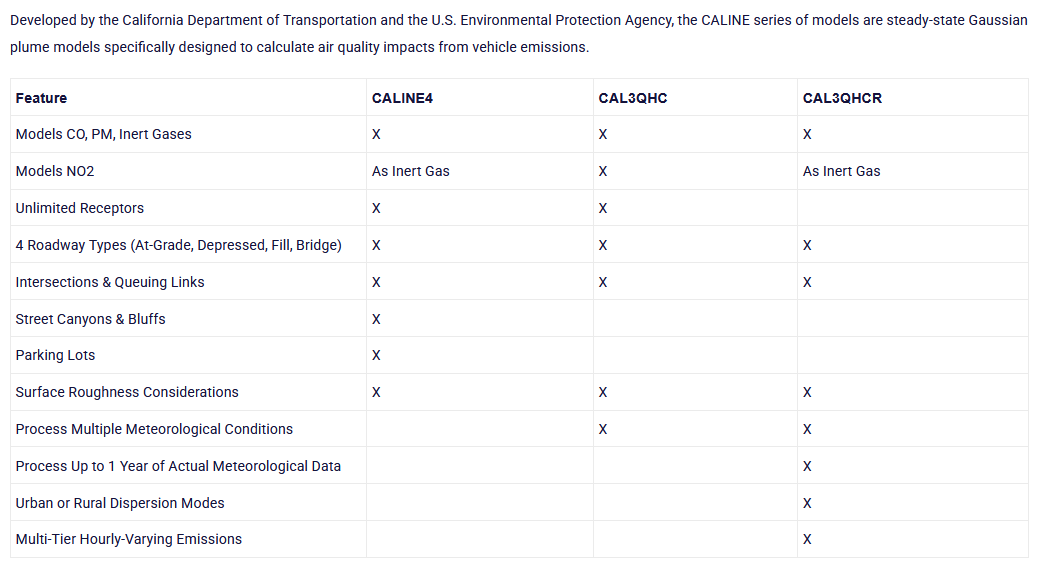This screenshot has height=581, width=1037.
Task: Select the "Models CO, PM, Inert Gases" row label
Action: [x=103, y=134]
